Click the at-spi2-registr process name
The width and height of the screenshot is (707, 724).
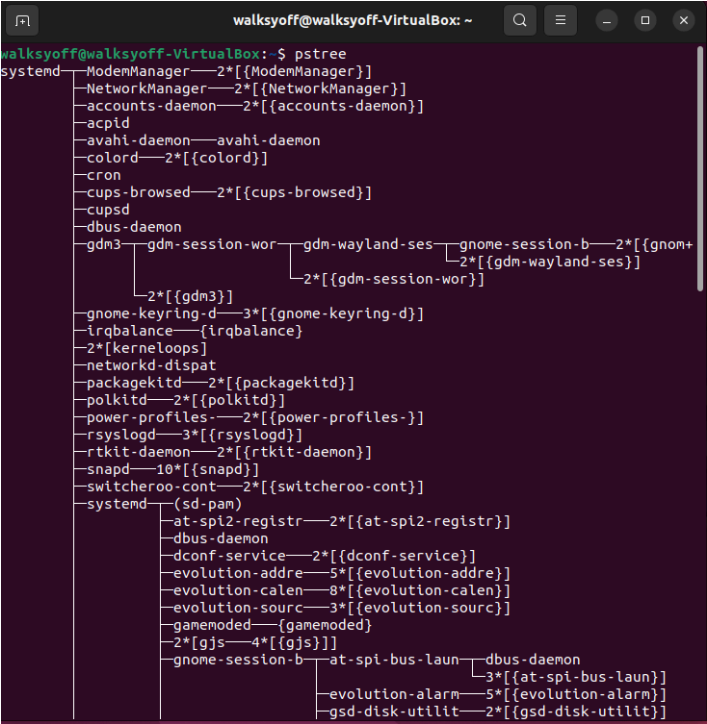click(238, 522)
